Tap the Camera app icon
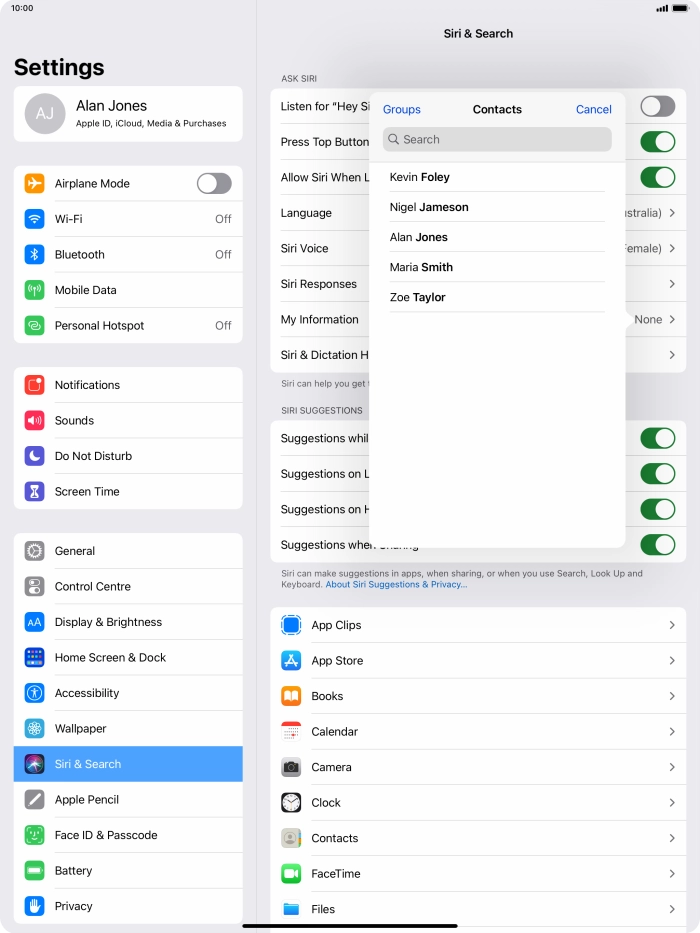The height and width of the screenshot is (933, 700). (x=291, y=767)
